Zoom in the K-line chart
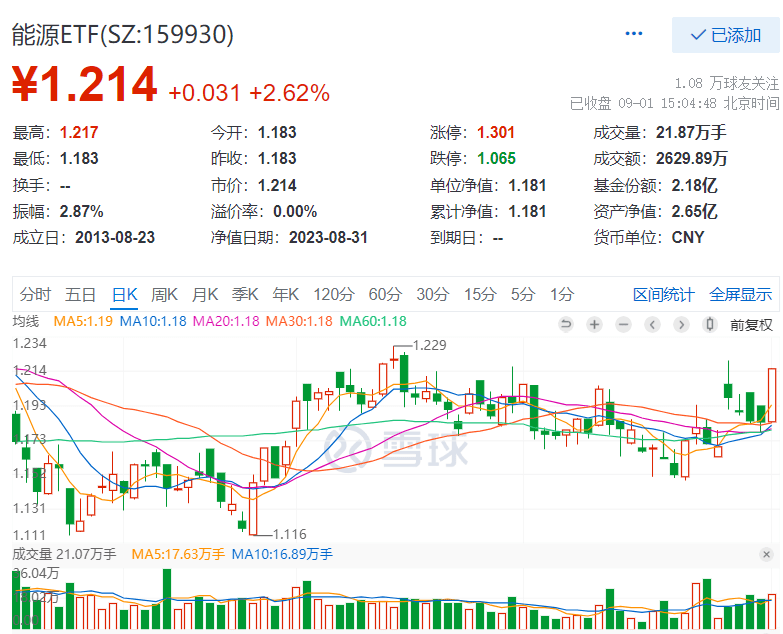 (594, 324)
